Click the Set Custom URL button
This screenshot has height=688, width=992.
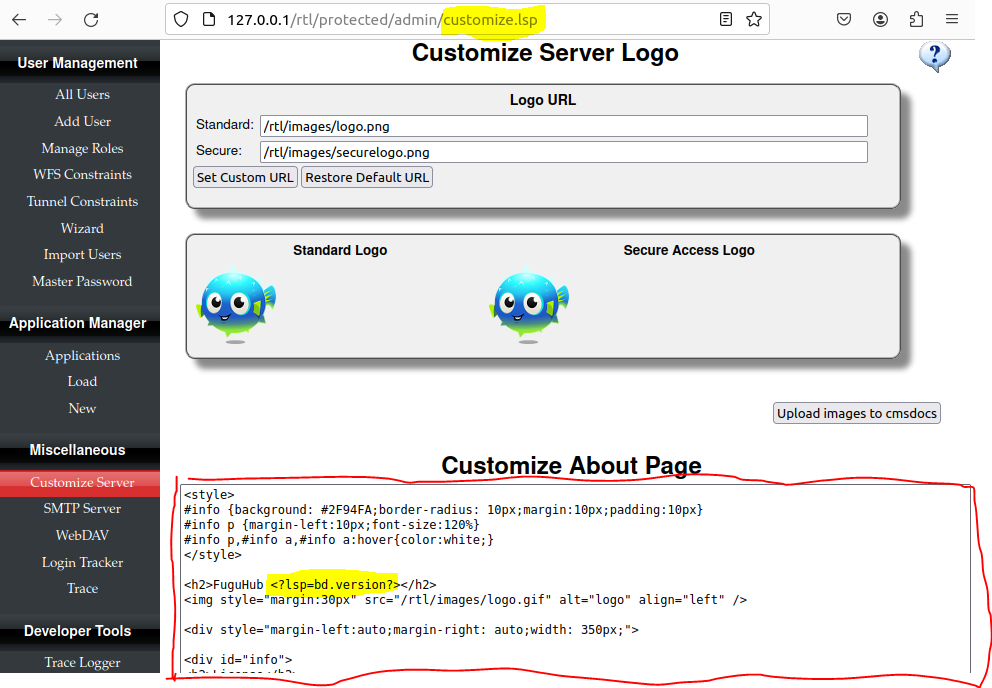point(245,177)
